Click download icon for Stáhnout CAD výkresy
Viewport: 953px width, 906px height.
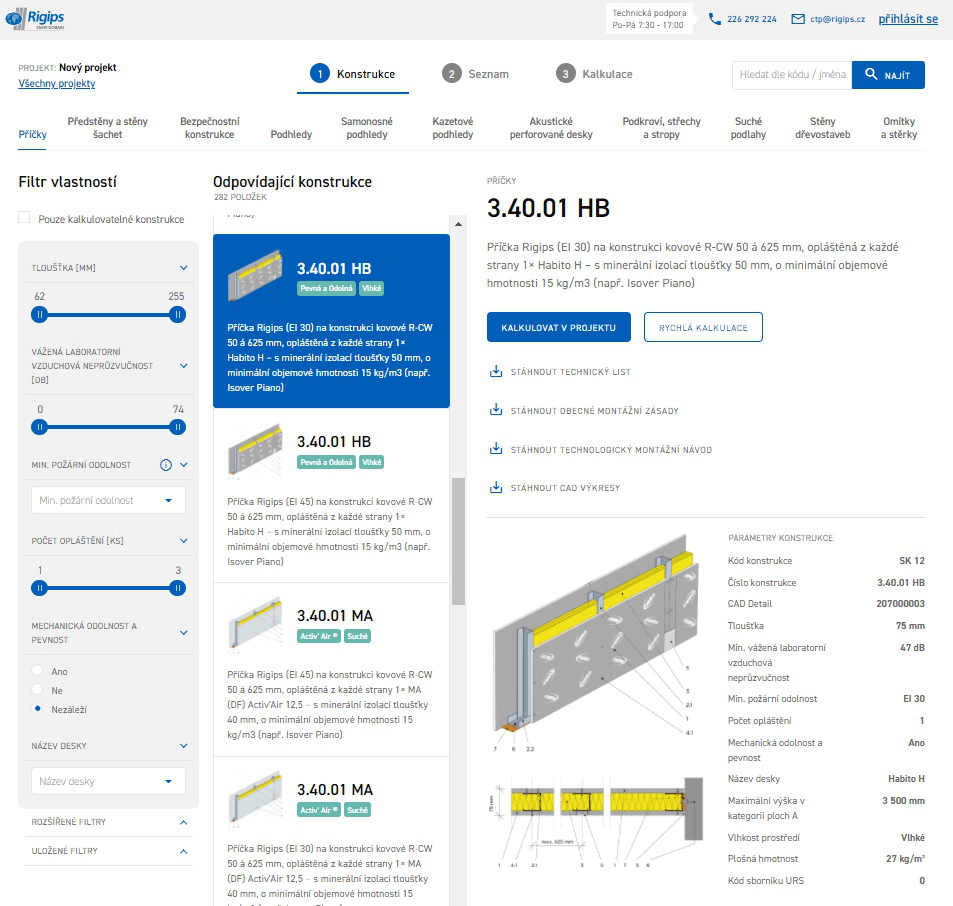[495, 488]
